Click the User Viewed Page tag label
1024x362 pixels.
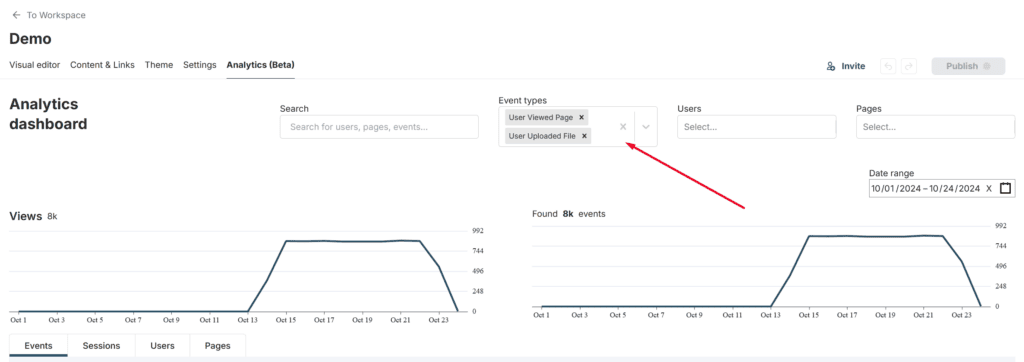point(541,118)
